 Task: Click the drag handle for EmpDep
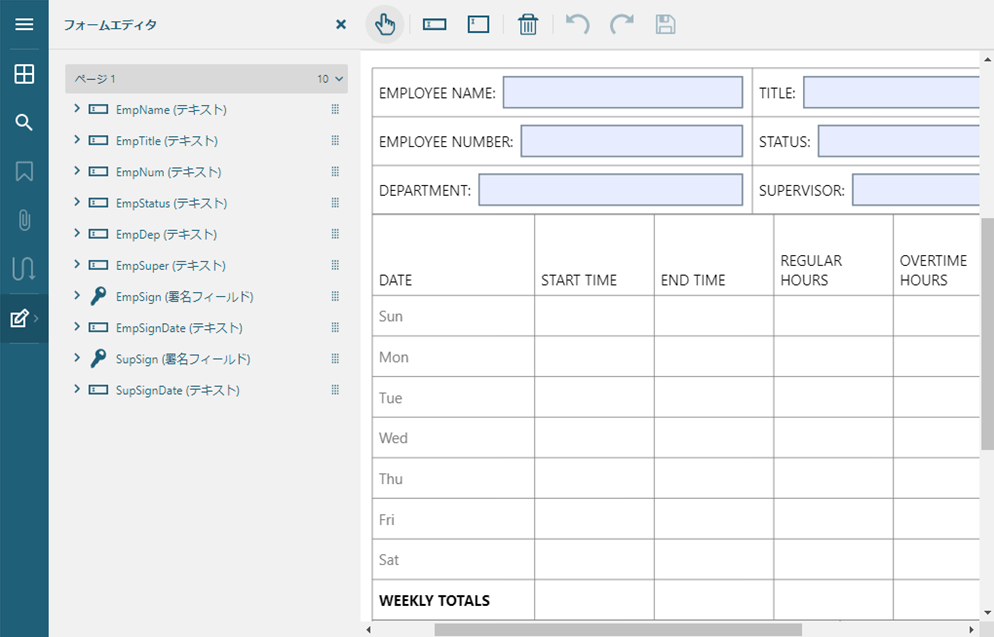tap(335, 235)
